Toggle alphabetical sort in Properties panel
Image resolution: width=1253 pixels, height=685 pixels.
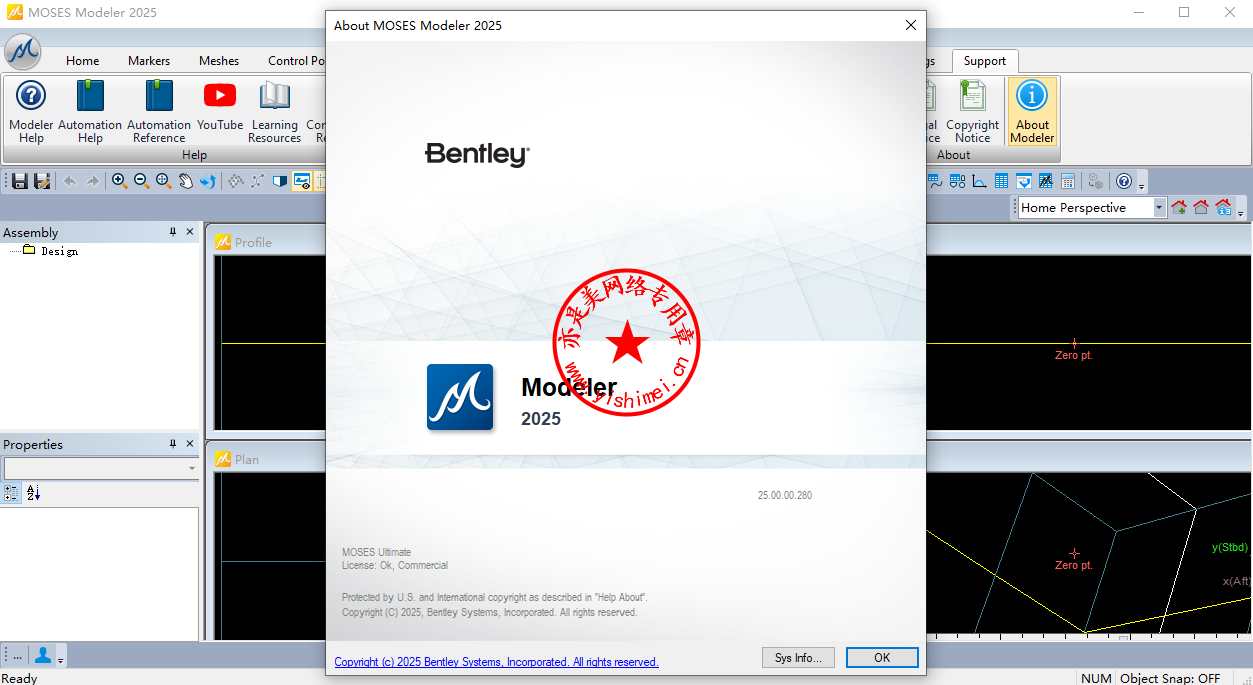(x=33, y=493)
